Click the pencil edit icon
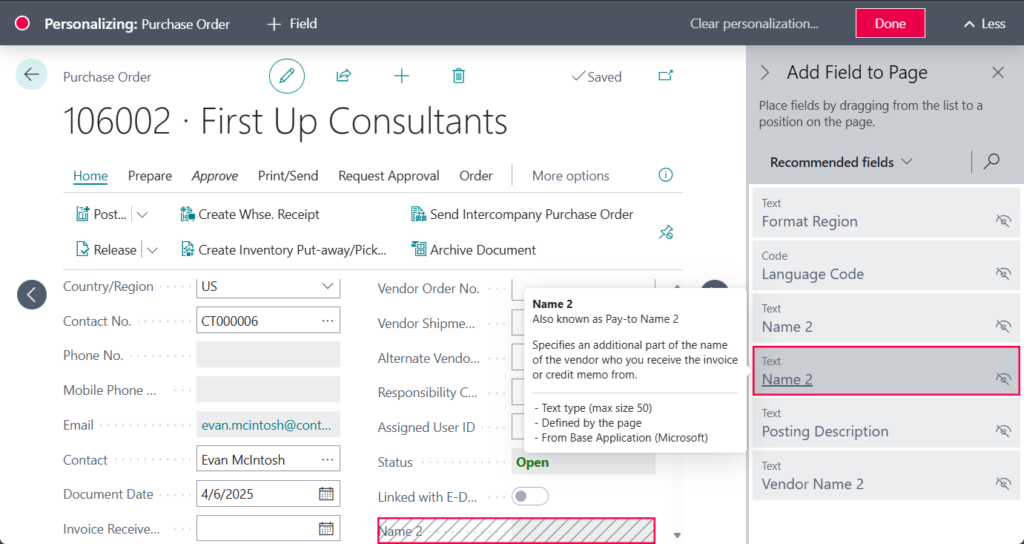Screen dimensions: 1024x544 tap(287, 76)
